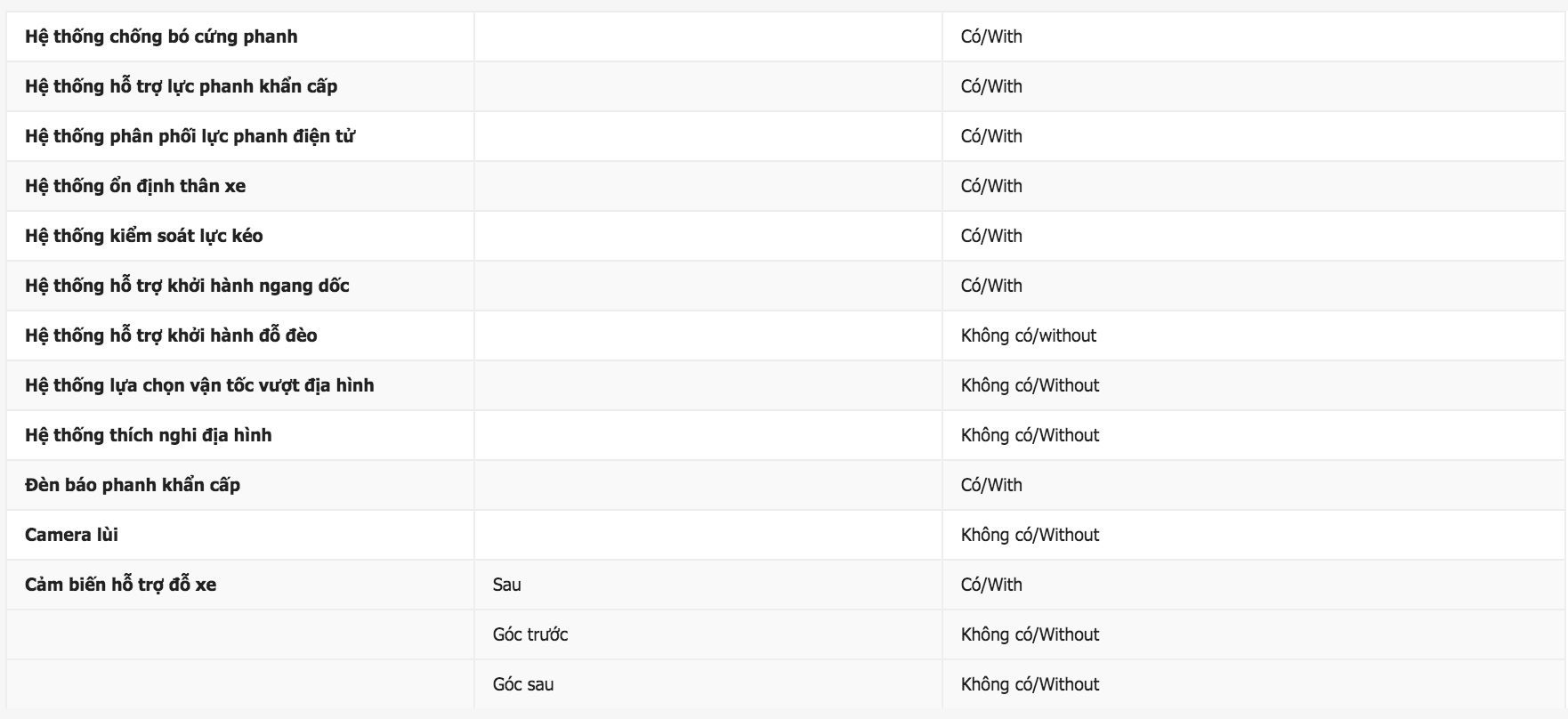Click 'Hệ thống hỗ trợ khởi hành ngang dốc' label
Viewport: 1568px width, 719px height.
(187, 286)
